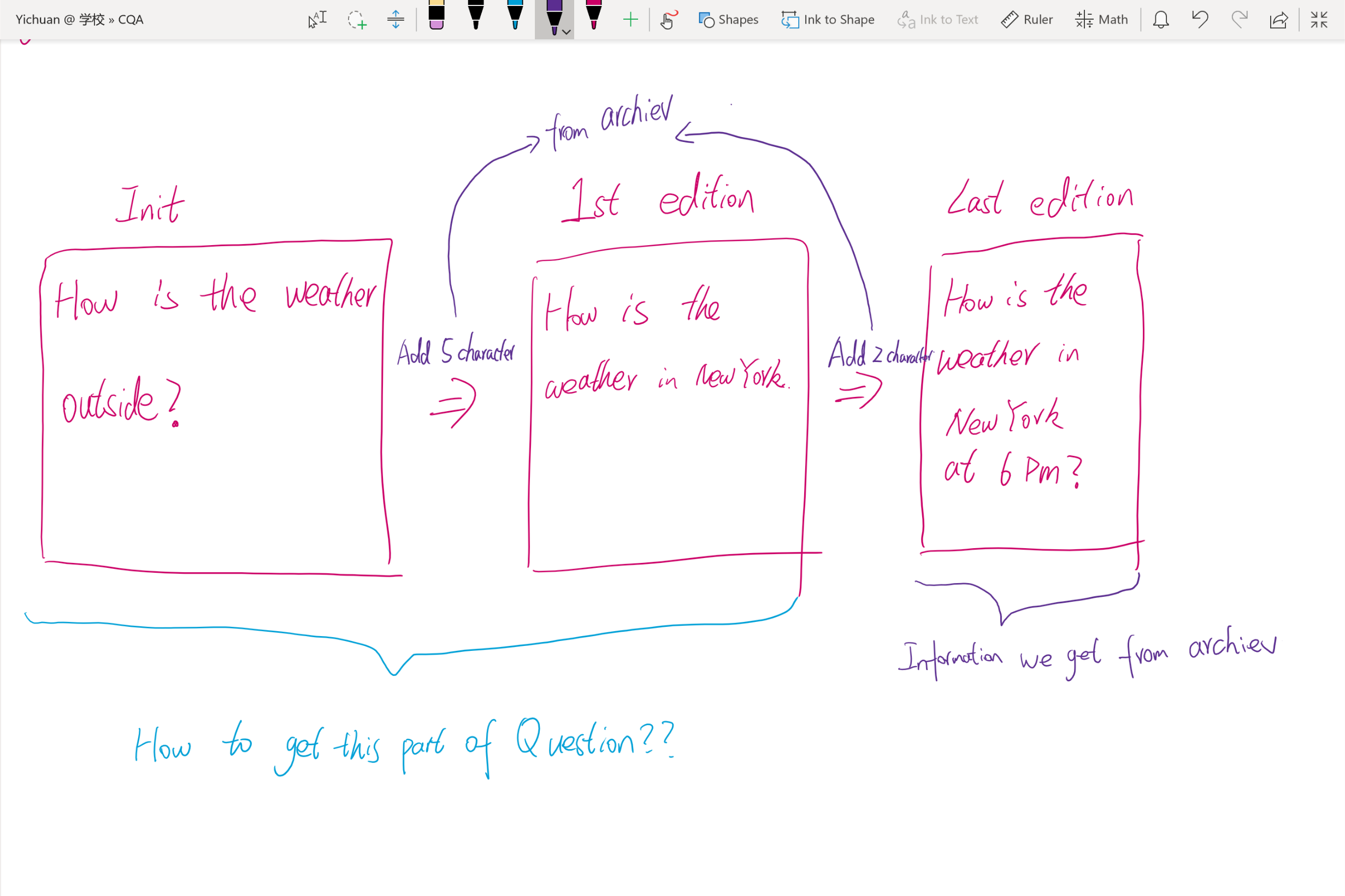1345x896 pixels.
Task: Select the Ruler tool
Action: pos(1029,19)
